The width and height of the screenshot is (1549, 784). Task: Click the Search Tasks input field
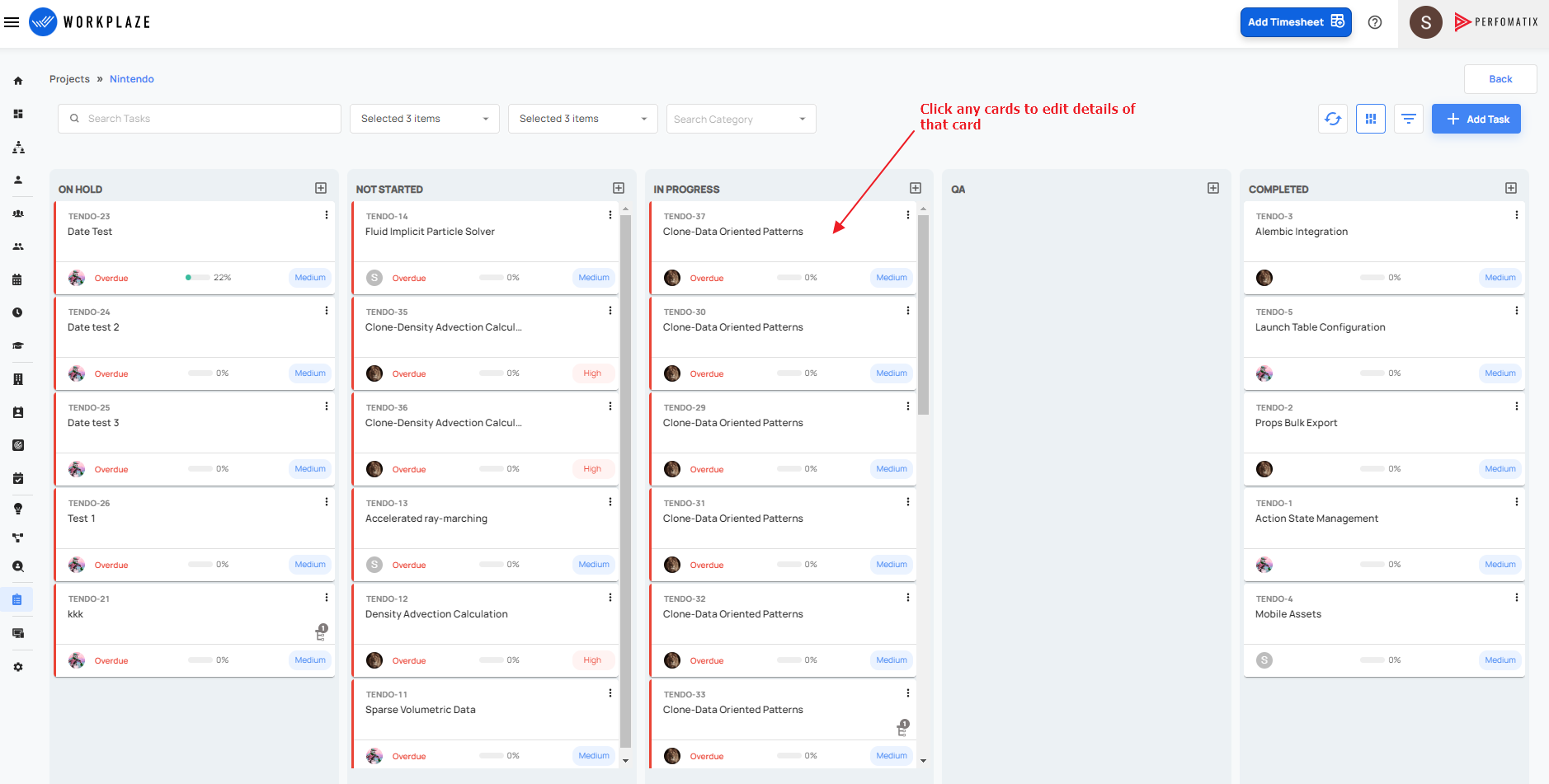pyautogui.click(x=200, y=119)
